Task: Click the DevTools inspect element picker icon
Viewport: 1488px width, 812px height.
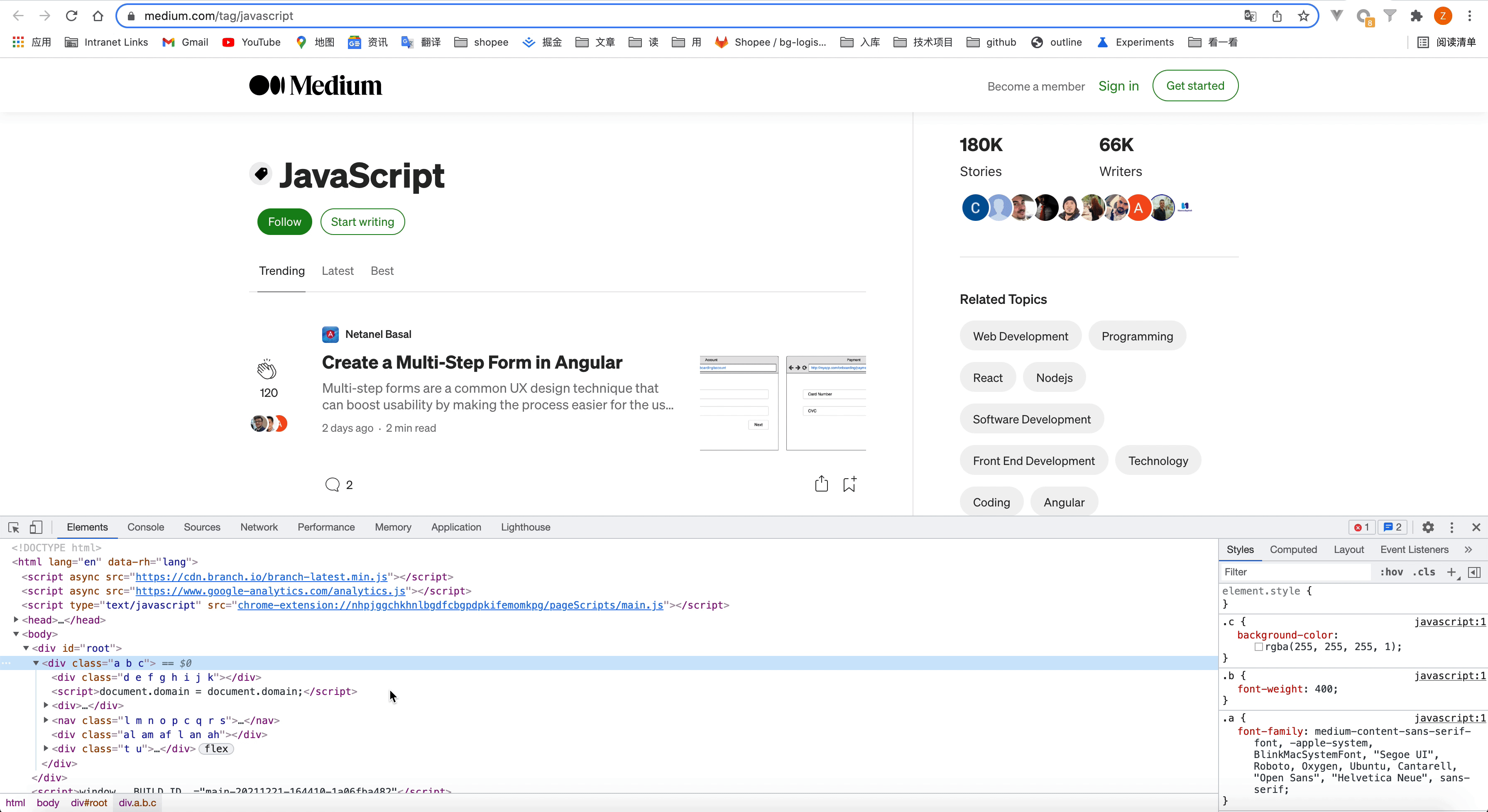Action: coord(14,527)
